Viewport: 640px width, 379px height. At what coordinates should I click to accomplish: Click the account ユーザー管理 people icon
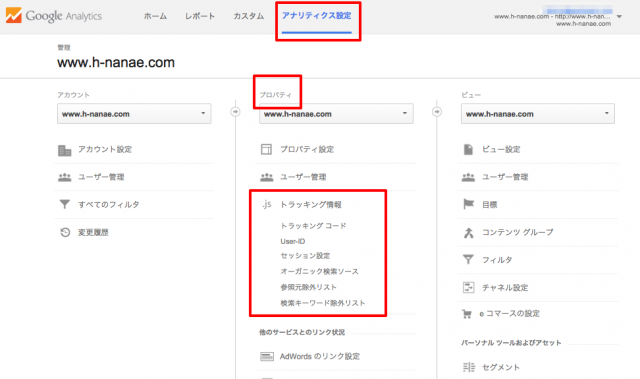click(64, 177)
